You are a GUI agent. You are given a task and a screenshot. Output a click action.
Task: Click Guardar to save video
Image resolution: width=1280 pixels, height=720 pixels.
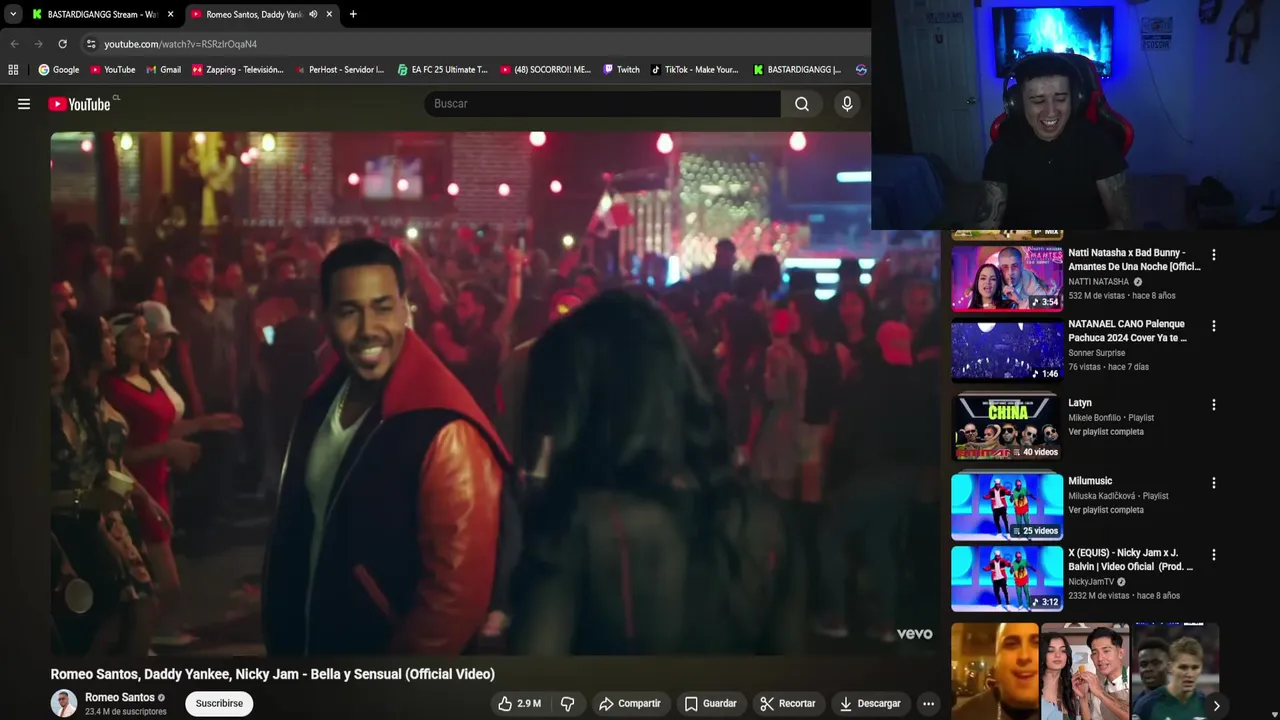pyautogui.click(x=711, y=704)
